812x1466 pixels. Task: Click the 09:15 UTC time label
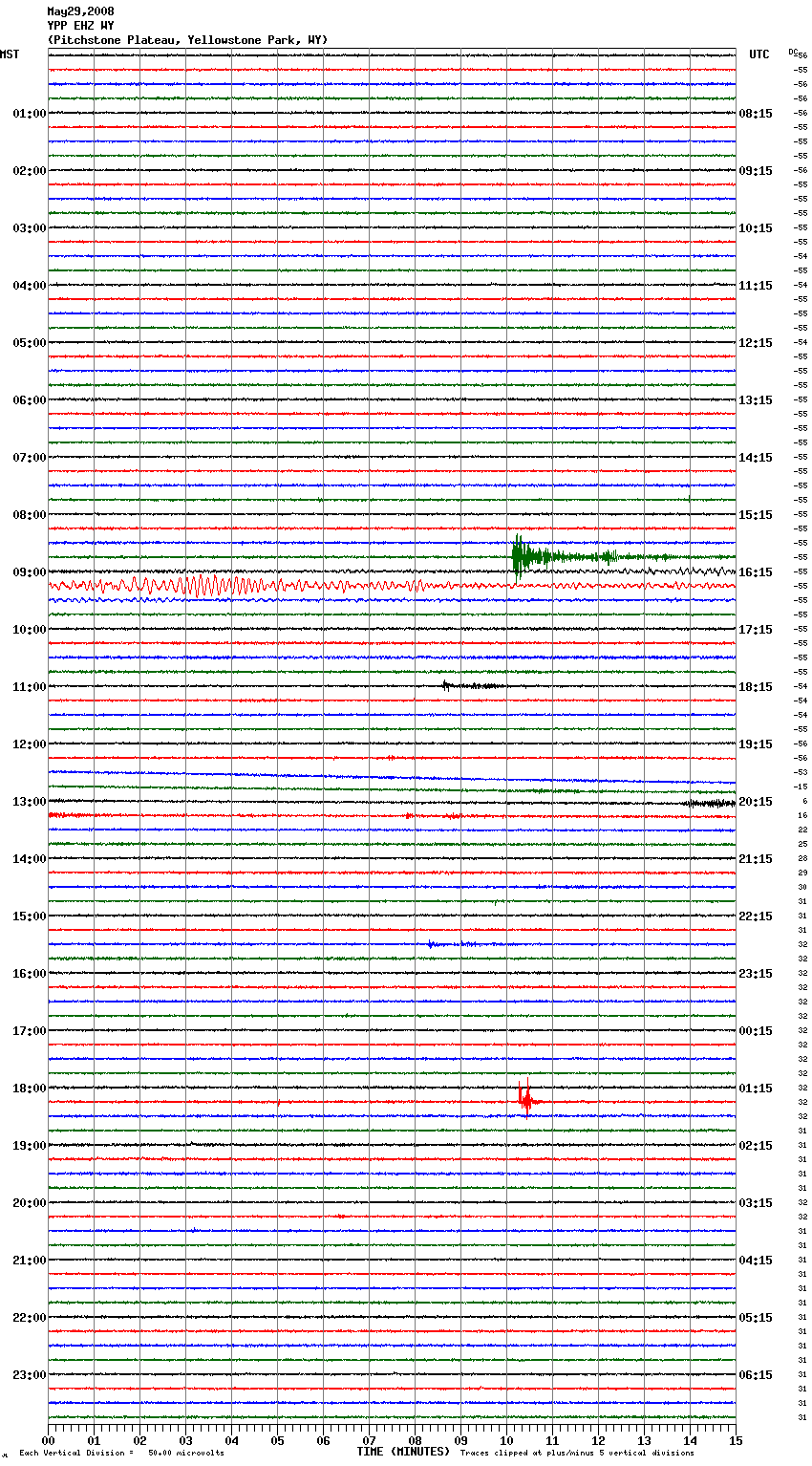click(756, 171)
